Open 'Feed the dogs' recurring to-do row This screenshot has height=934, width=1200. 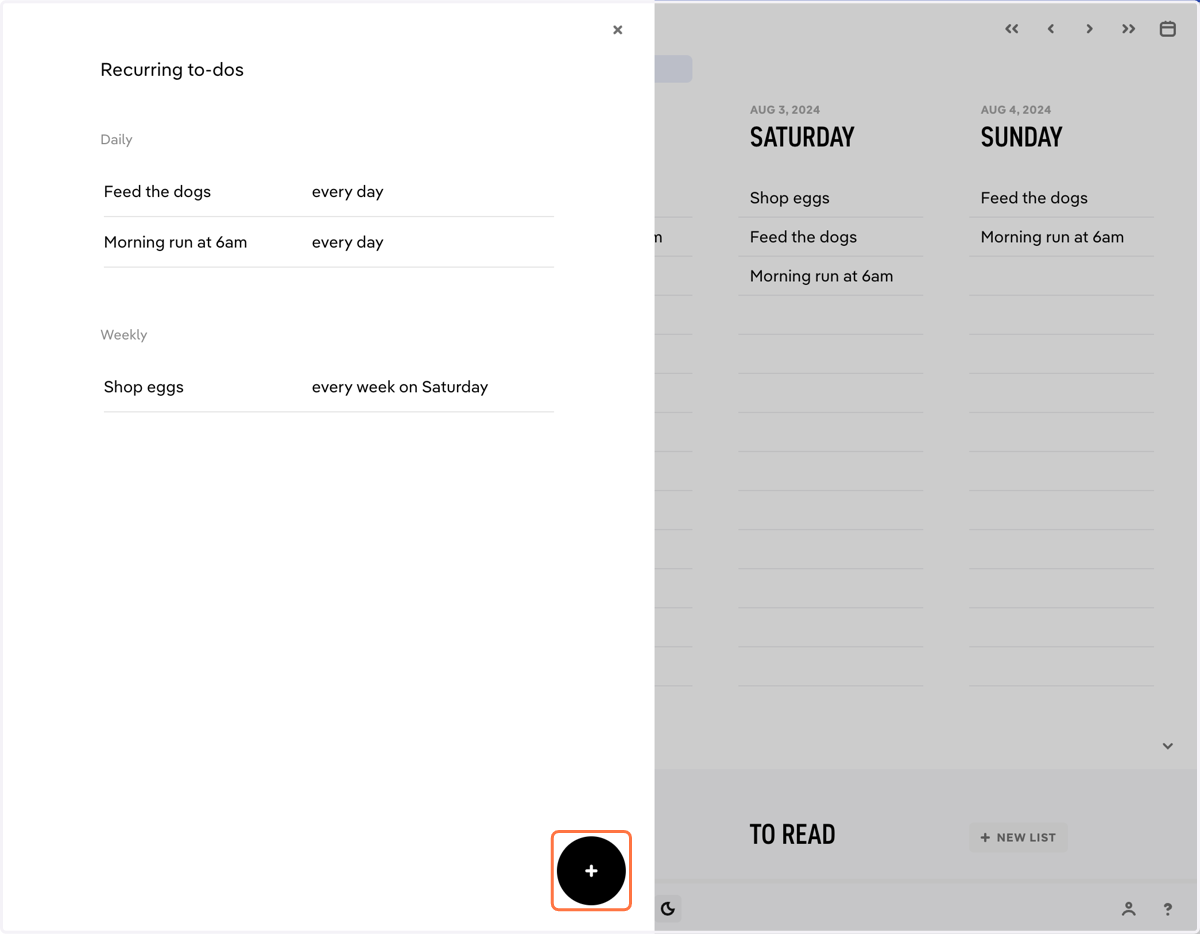pos(328,192)
